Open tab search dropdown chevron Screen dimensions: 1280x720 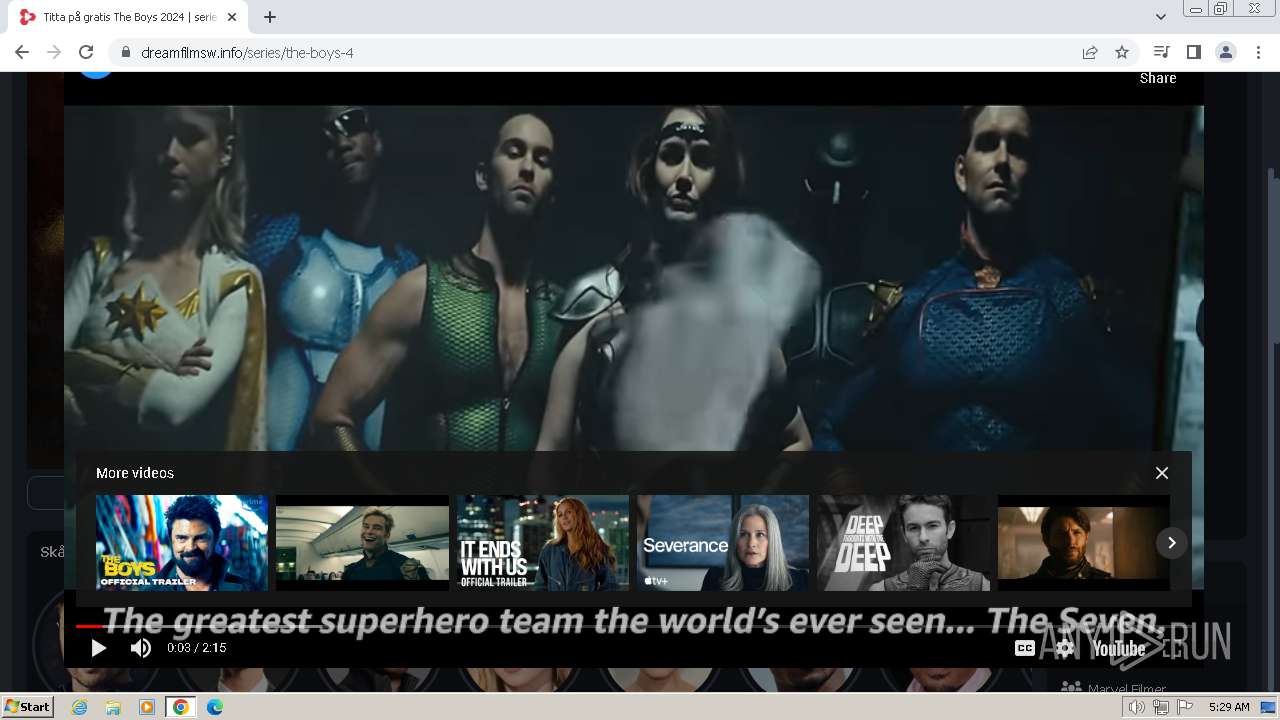1161,17
